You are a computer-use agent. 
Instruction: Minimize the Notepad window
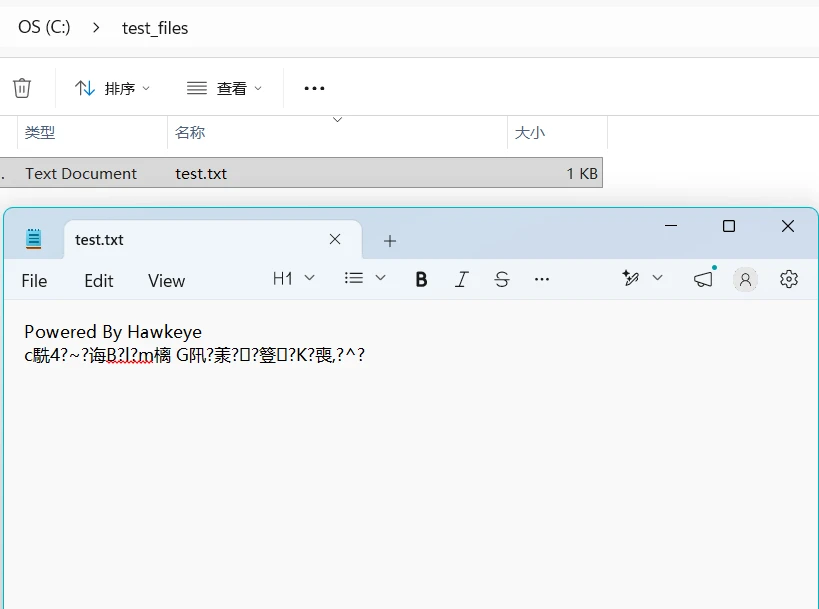pyautogui.click(x=671, y=226)
